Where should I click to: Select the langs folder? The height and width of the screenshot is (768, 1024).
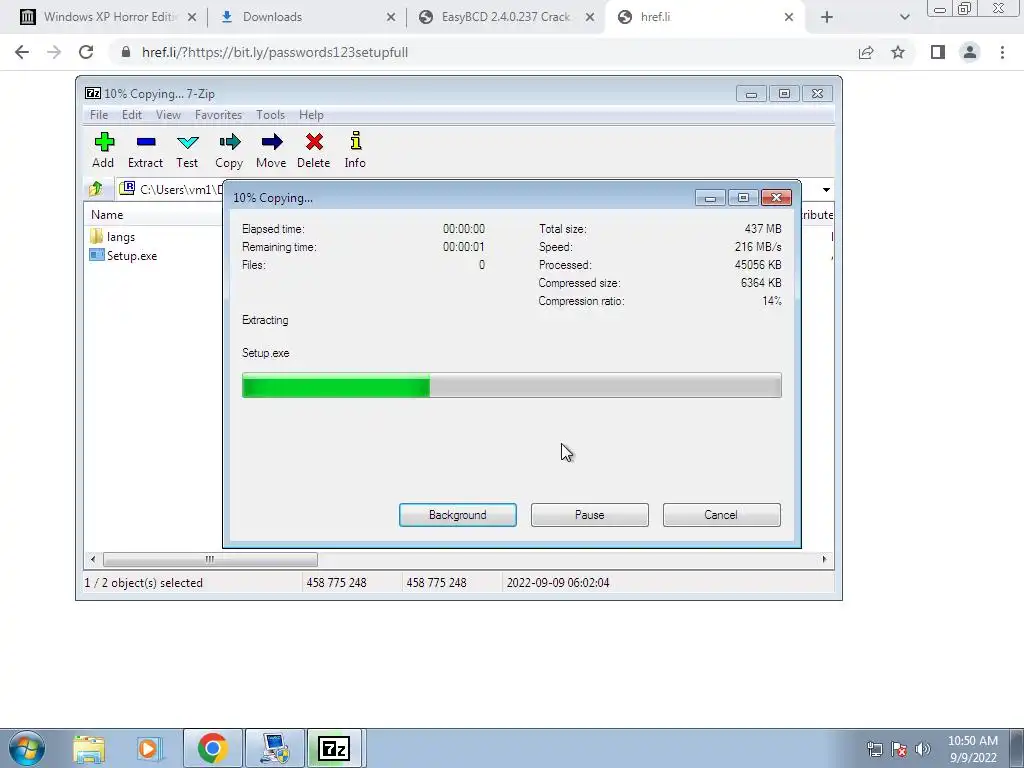[112, 236]
